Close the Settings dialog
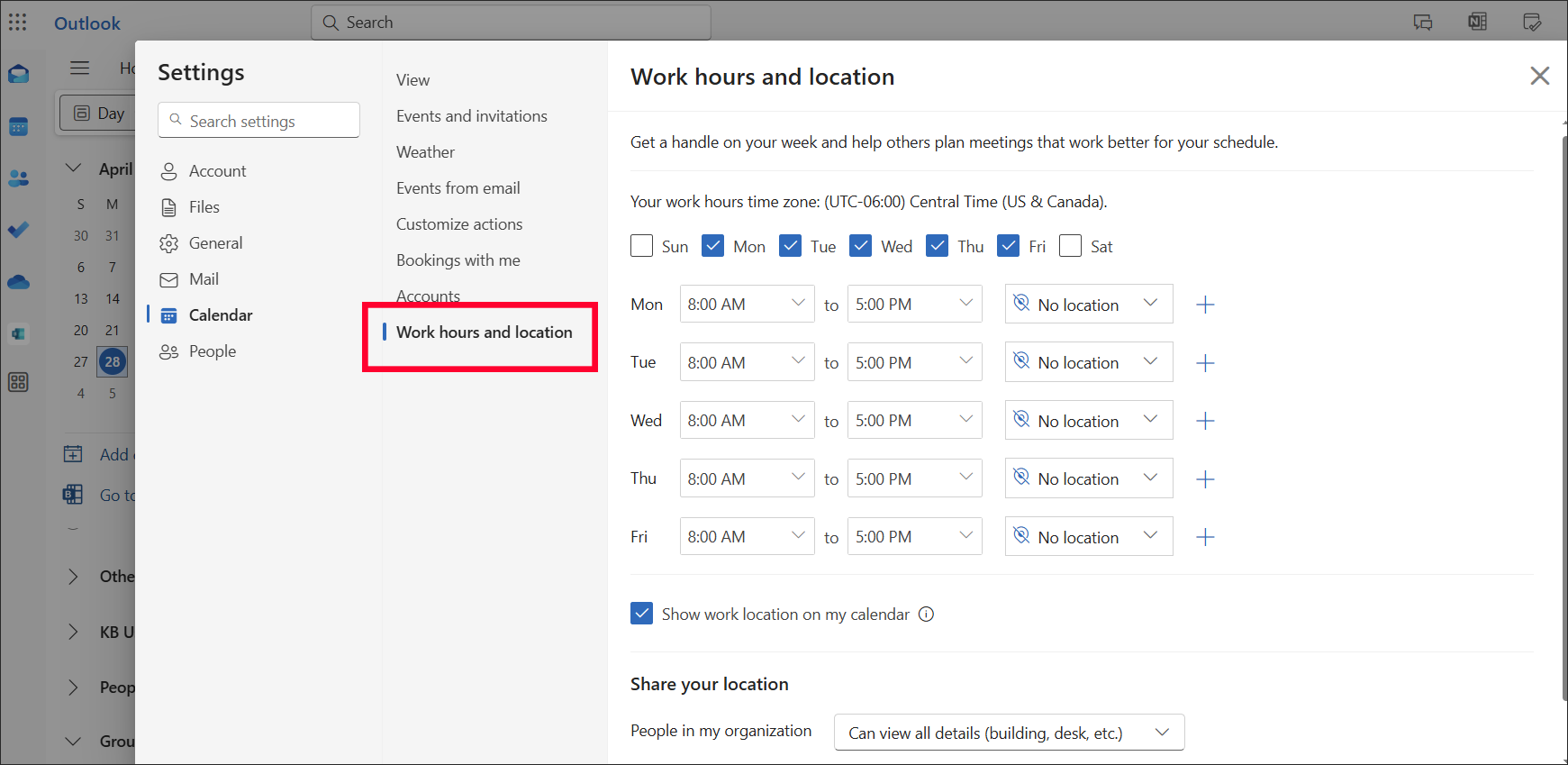Viewport: 1568px width, 765px height. 1540,76
